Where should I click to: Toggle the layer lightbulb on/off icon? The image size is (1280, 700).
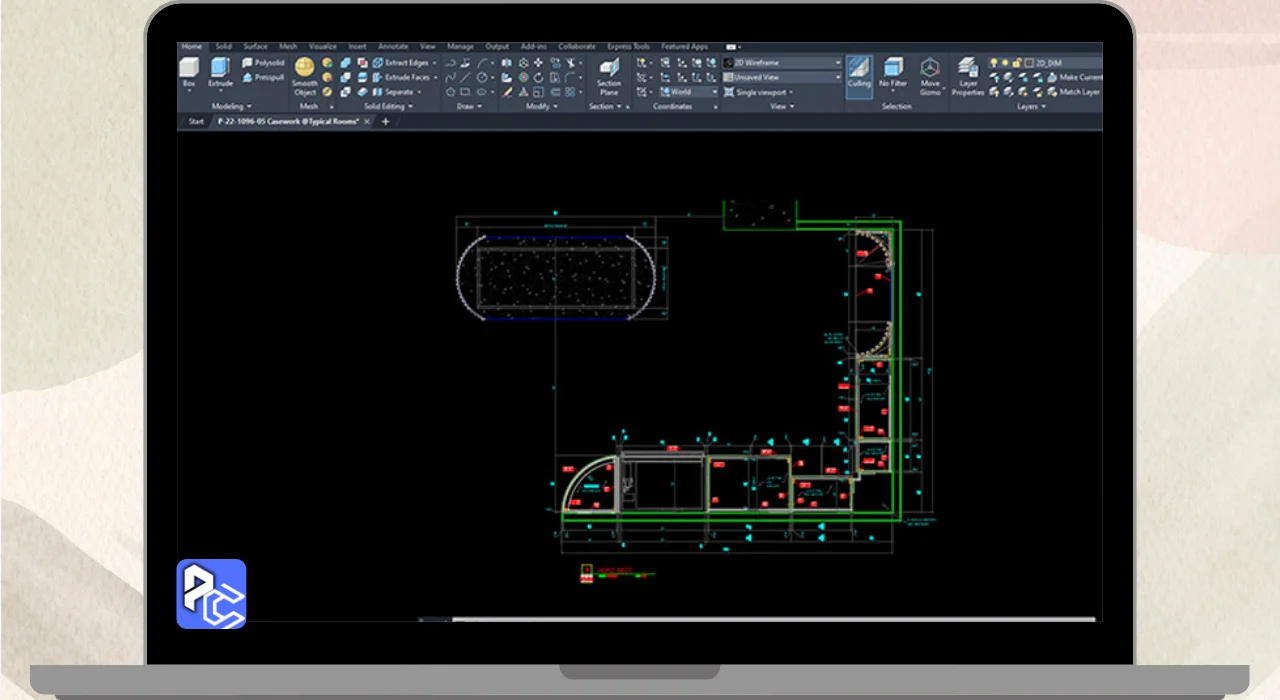pos(994,62)
